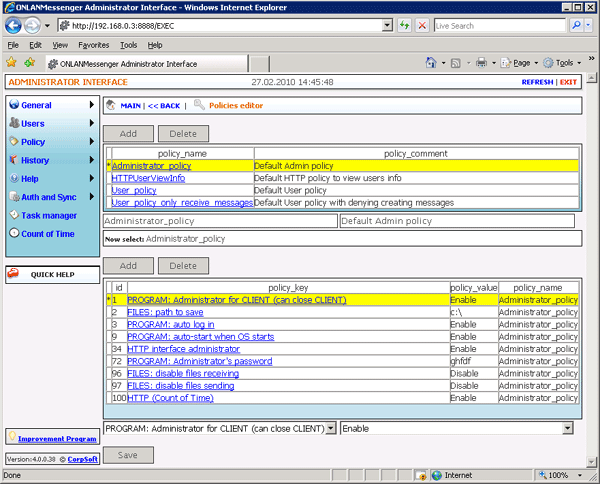Click the REFRESH link in header
The height and width of the screenshot is (484, 600).
537,82
